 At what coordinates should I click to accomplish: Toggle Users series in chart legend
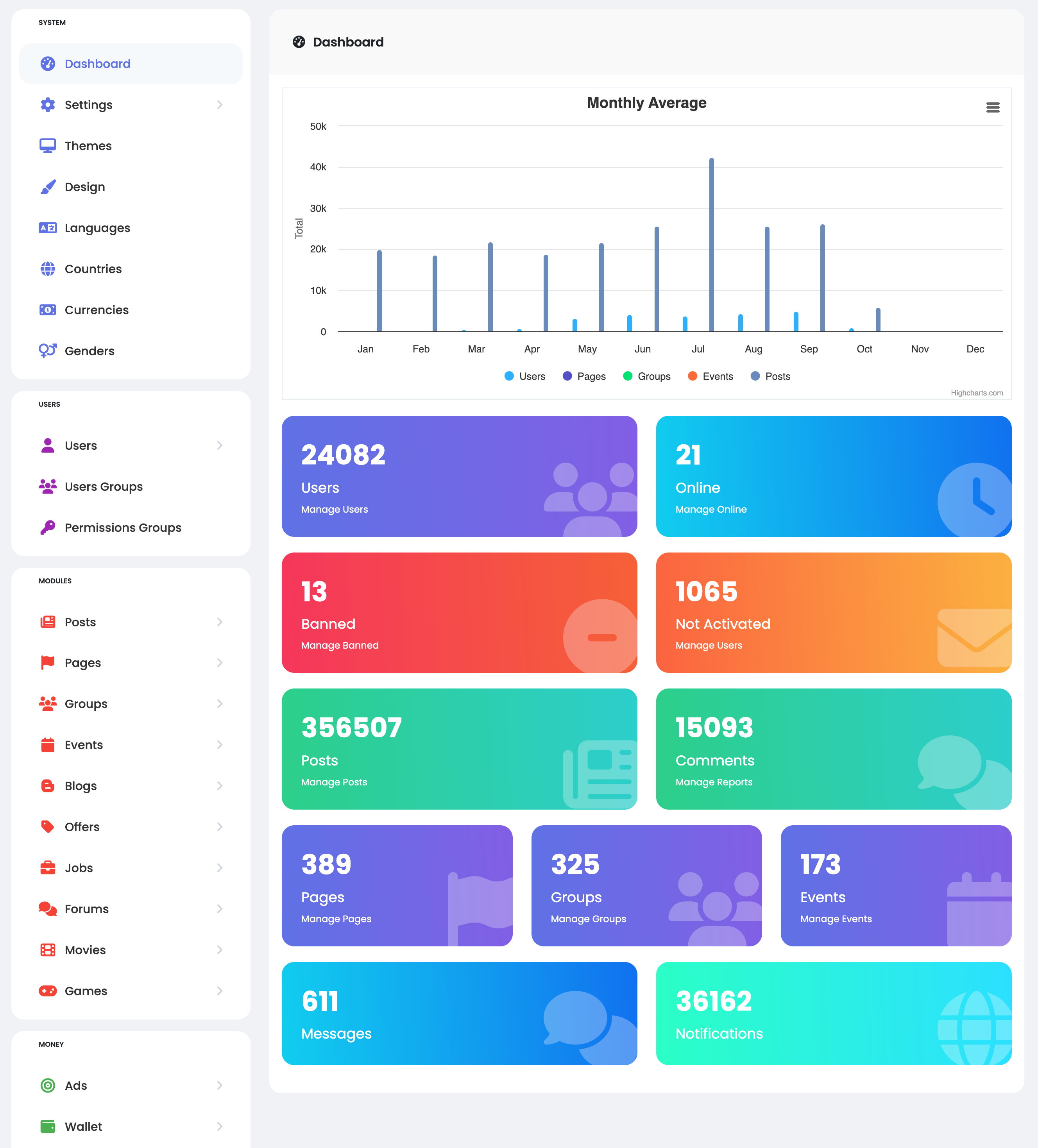click(x=532, y=376)
